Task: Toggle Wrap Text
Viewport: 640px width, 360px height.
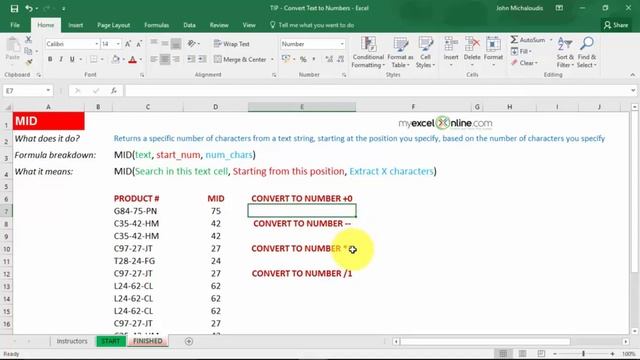Action: (231, 44)
